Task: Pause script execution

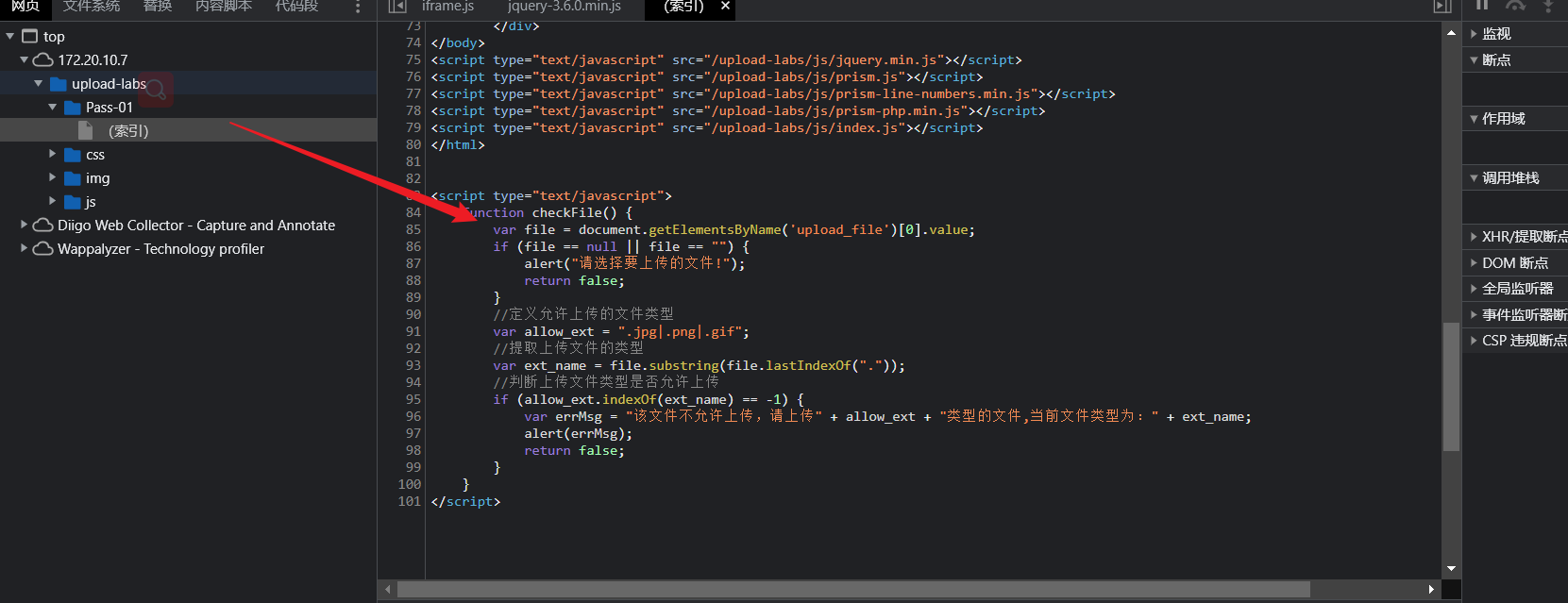Action: [1482, 5]
